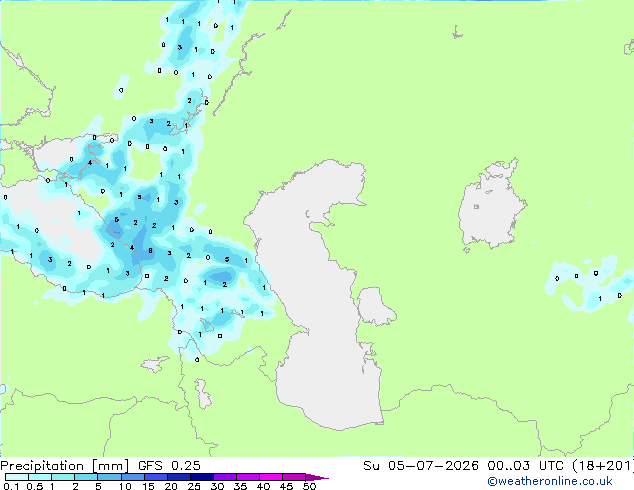Click the legend value '10'
Screen dimensions: 634x490
point(125,486)
